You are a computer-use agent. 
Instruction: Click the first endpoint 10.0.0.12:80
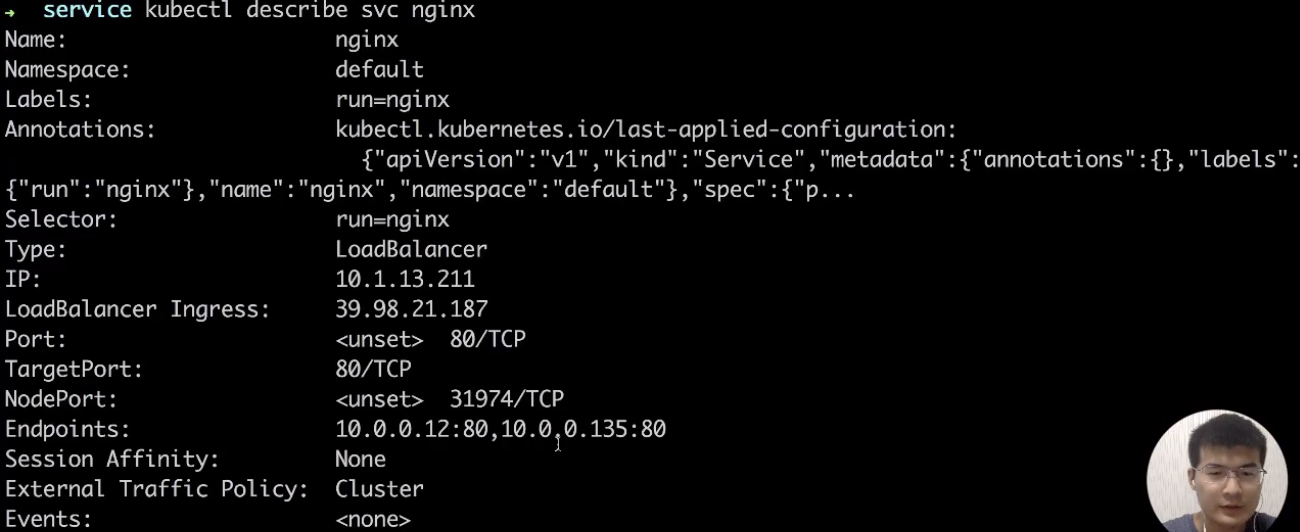(411, 429)
